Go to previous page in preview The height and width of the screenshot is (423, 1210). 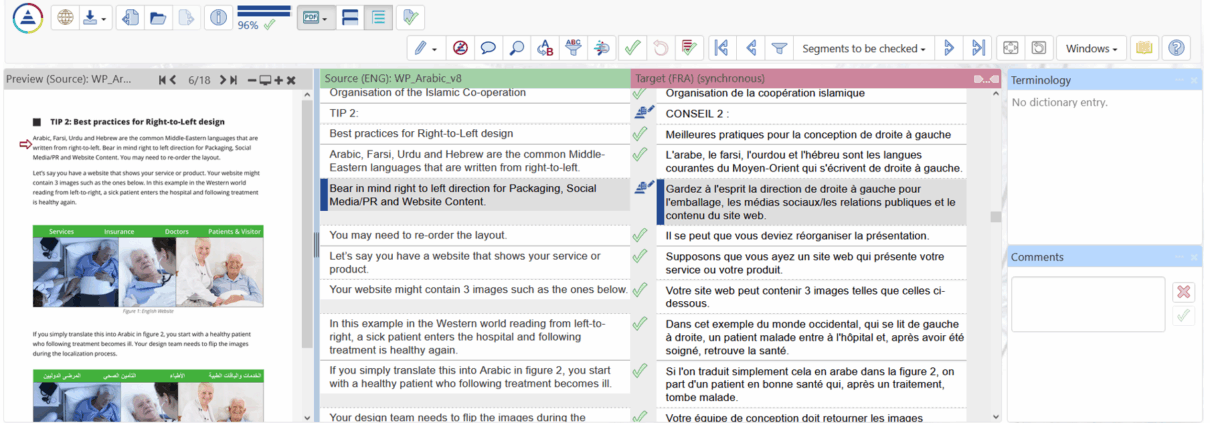(174, 80)
